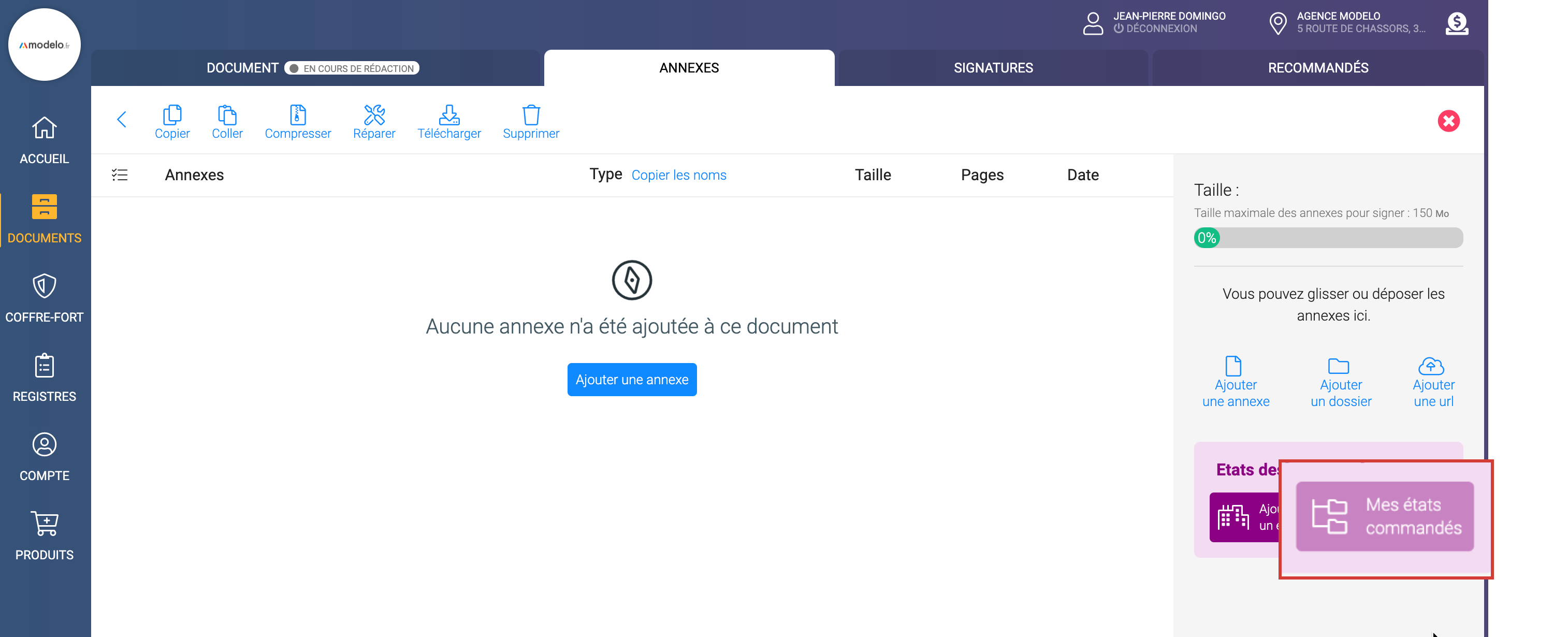The width and height of the screenshot is (1568, 637).
Task: Click Ajouter un dossier folder icon
Action: (x=1339, y=366)
